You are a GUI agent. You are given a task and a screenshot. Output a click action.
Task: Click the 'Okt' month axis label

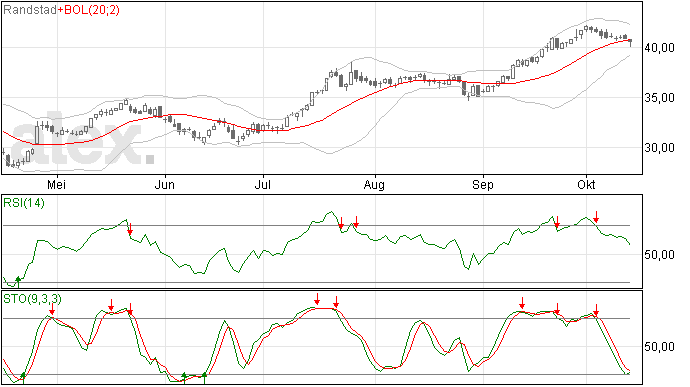[x=586, y=185]
